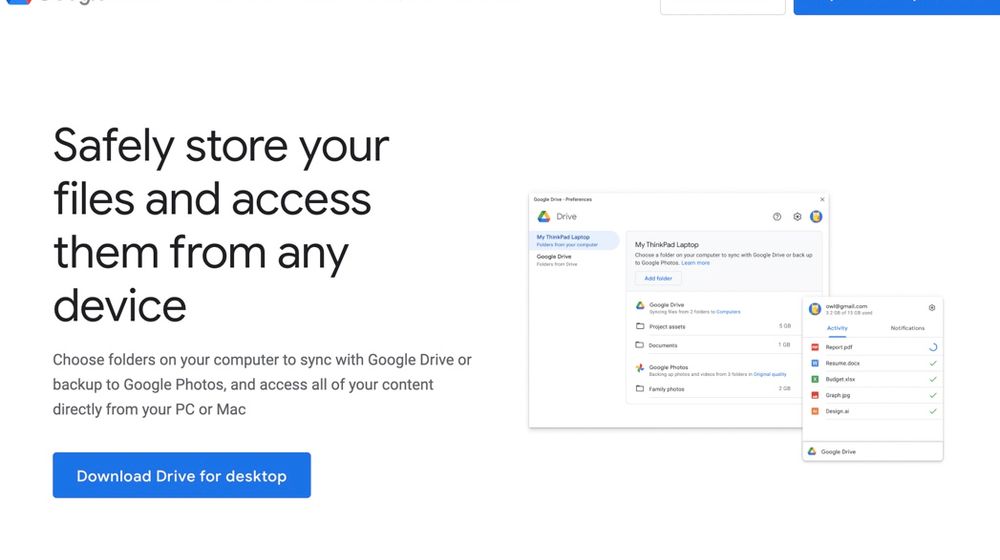This screenshot has width=1000, height=560.
Task: Click the Google Photos pinwheel icon
Action: pos(640,368)
